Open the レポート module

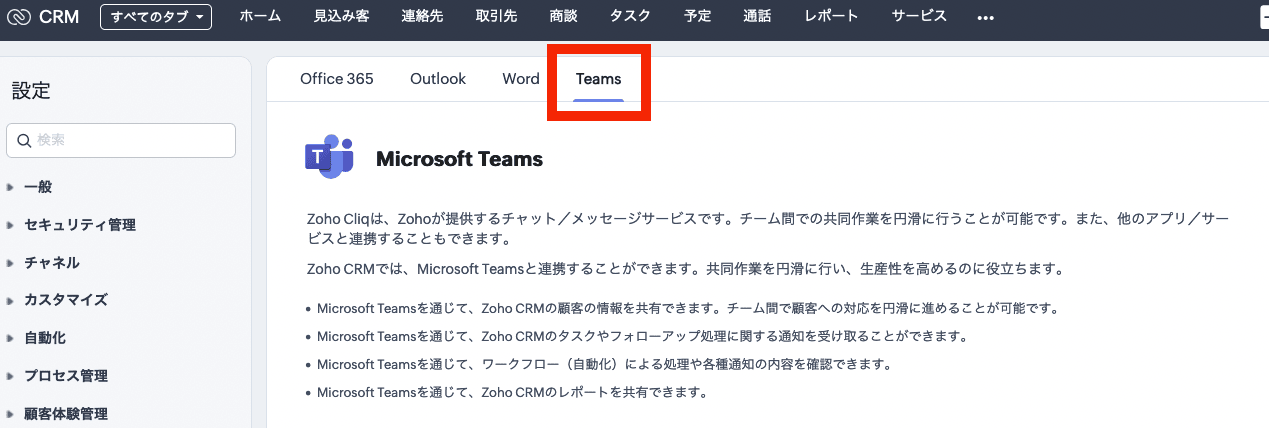tap(831, 16)
